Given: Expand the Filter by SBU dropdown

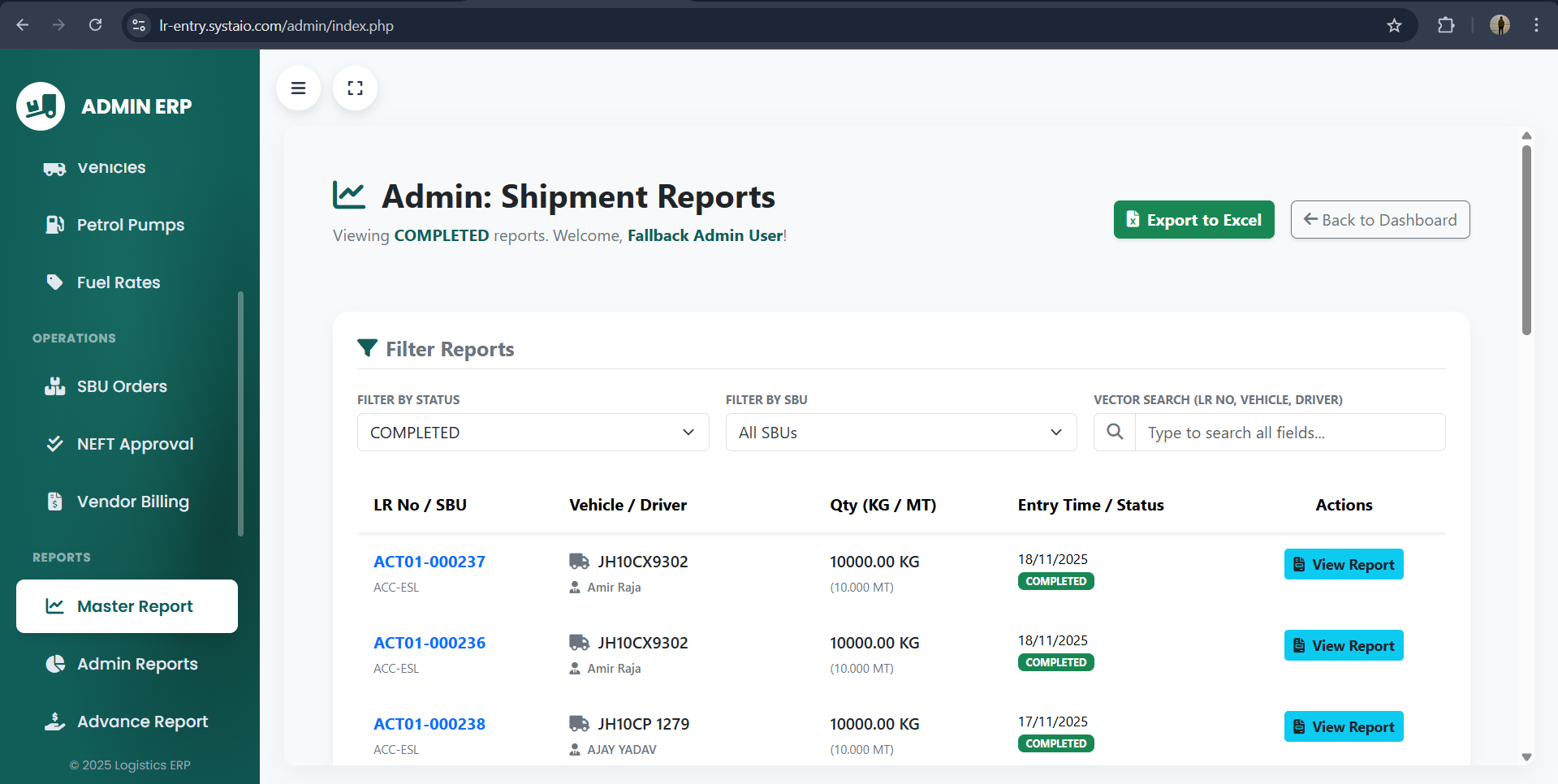Looking at the screenshot, I should (900, 433).
